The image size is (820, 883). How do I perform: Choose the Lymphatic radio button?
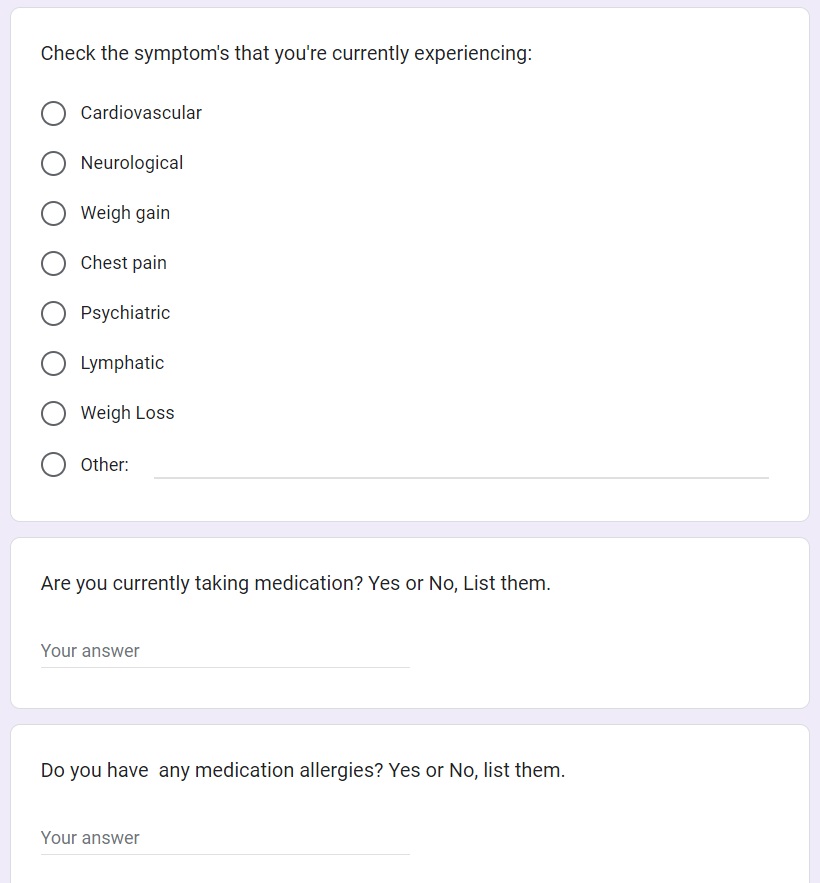click(54, 364)
